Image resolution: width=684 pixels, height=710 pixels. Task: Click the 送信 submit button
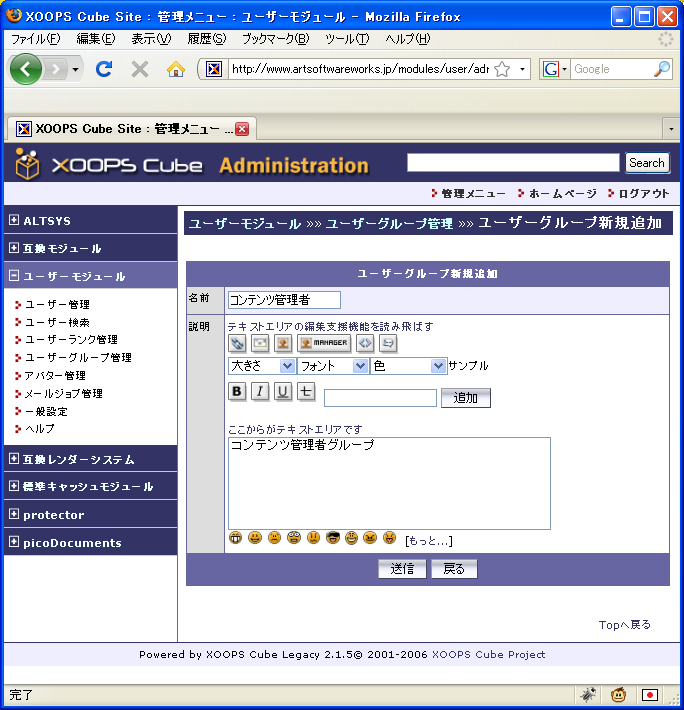(x=402, y=569)
